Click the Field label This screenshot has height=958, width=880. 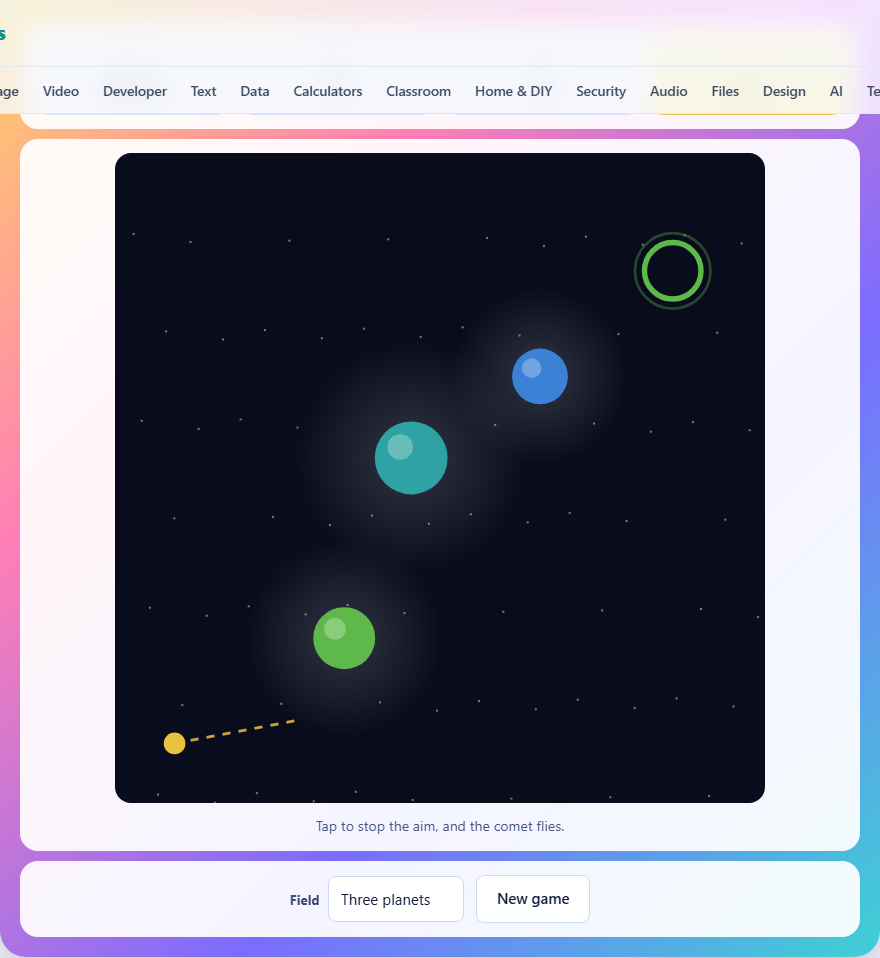click(304, 900)
